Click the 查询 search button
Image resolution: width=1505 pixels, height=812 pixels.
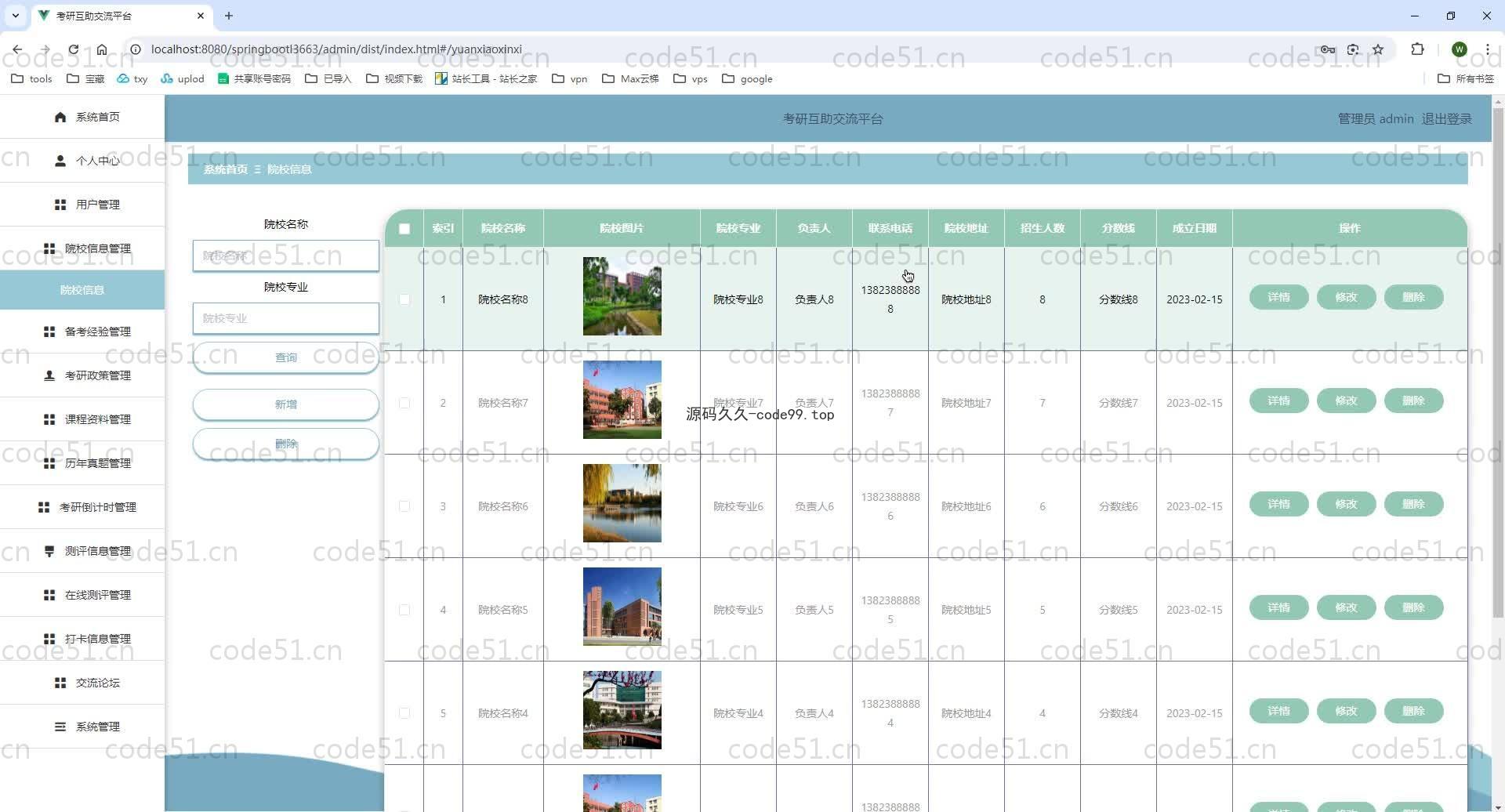click(285, 357)
